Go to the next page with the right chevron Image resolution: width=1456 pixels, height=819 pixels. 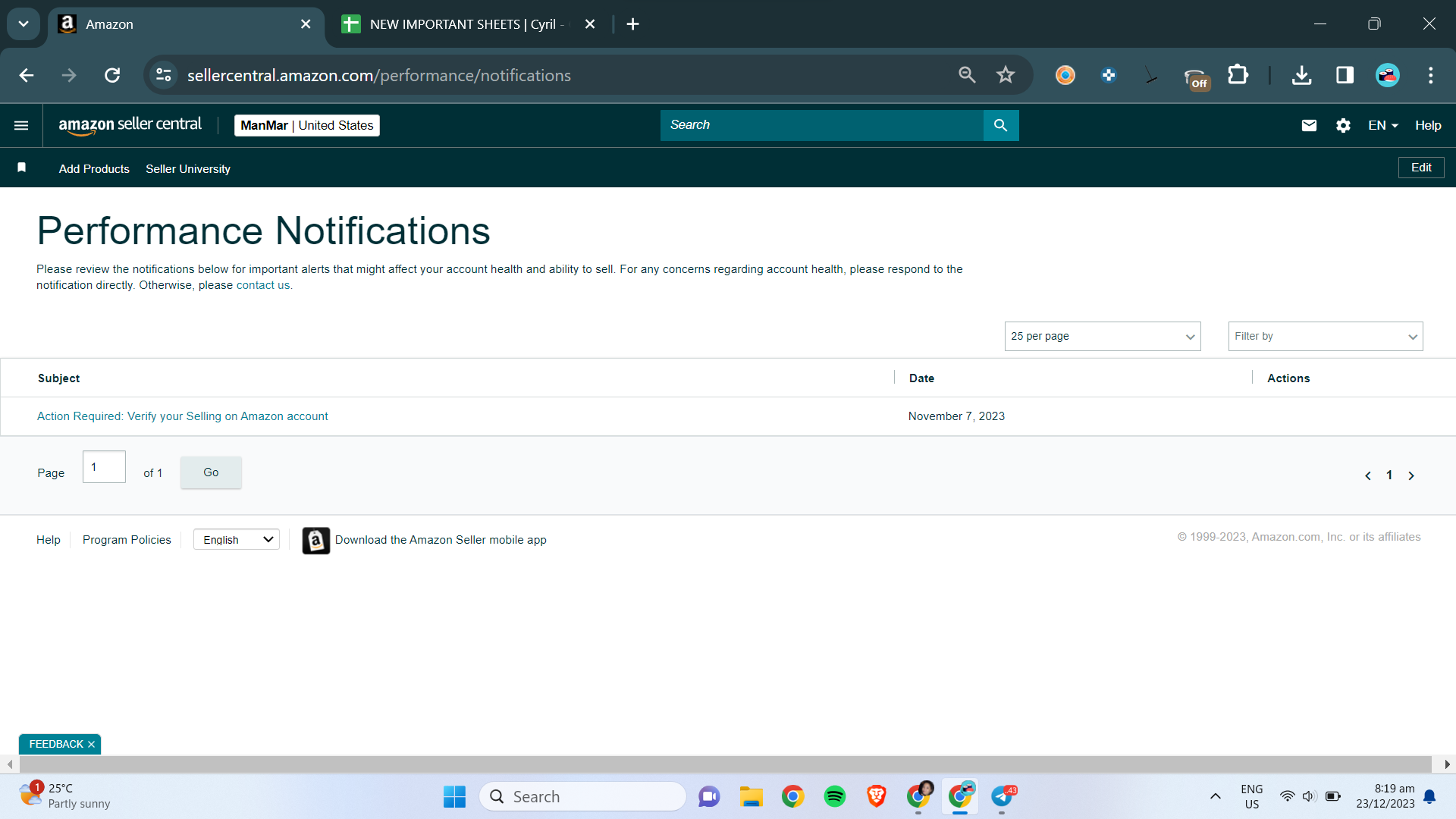[1411, 475]
